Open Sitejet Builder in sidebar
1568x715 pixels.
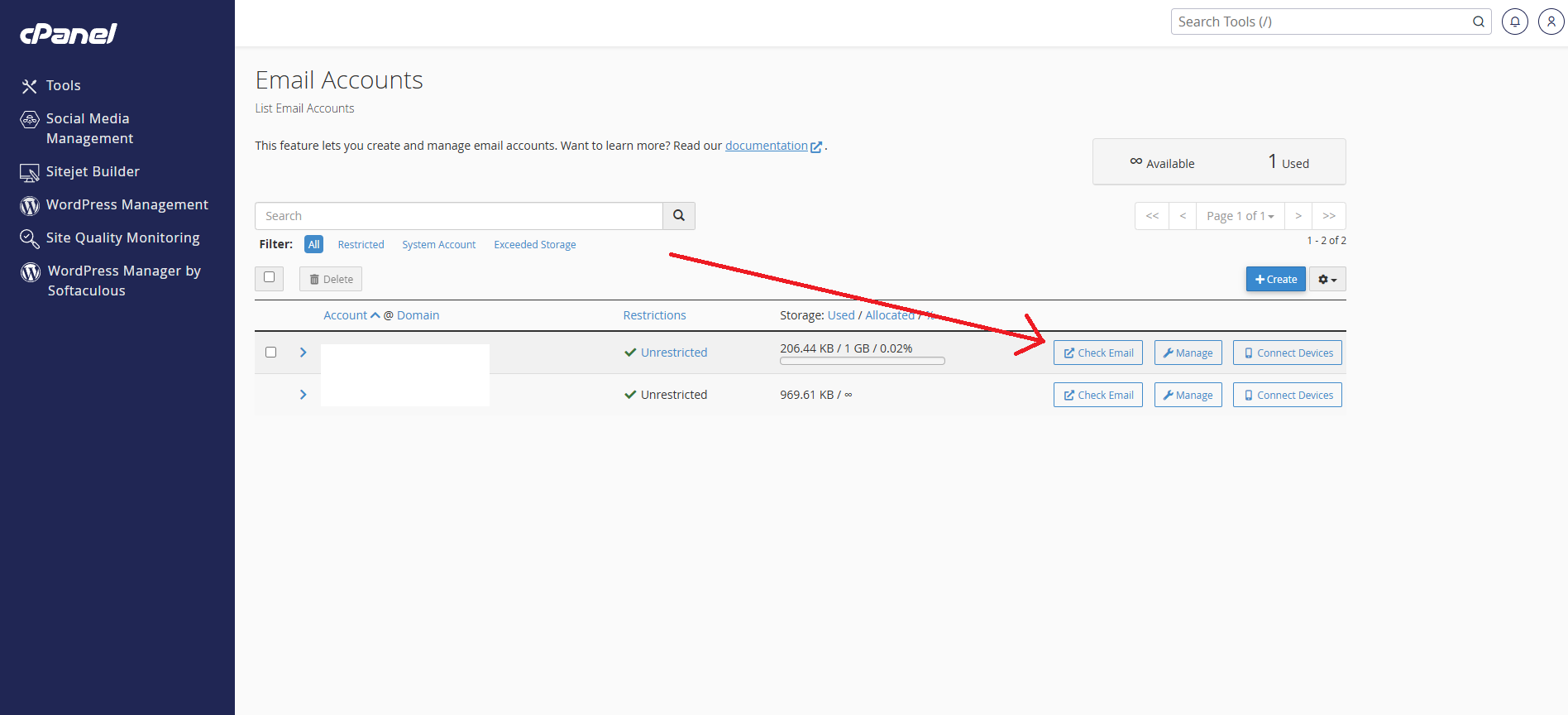[93, 171]
